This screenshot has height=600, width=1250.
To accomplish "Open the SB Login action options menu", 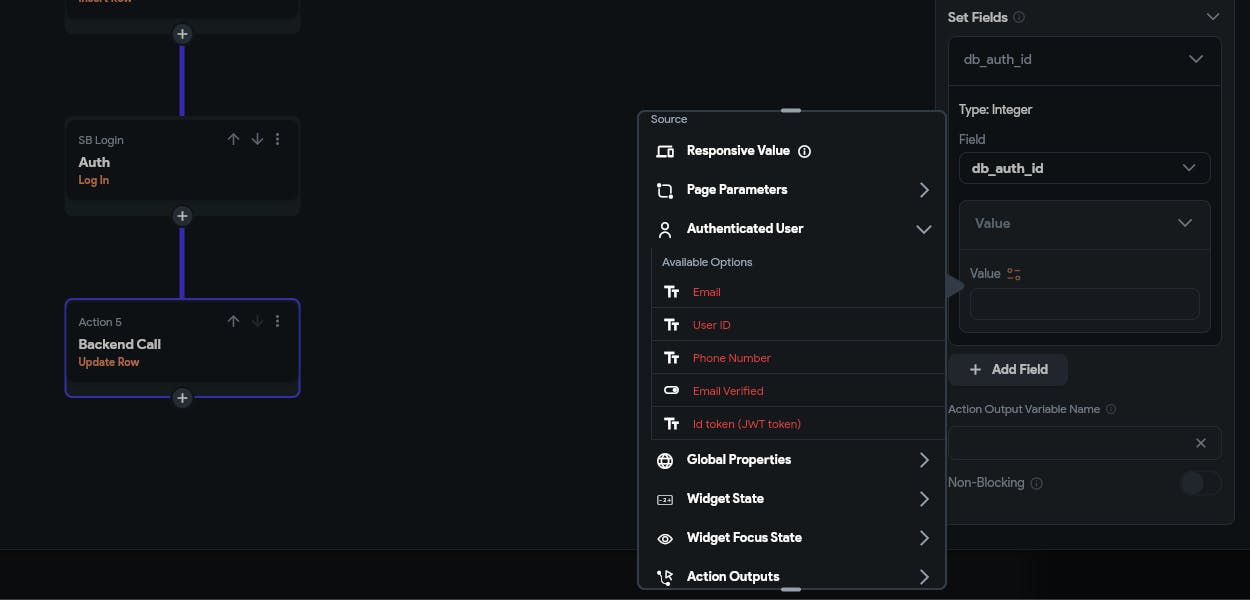I will (278, 139).
